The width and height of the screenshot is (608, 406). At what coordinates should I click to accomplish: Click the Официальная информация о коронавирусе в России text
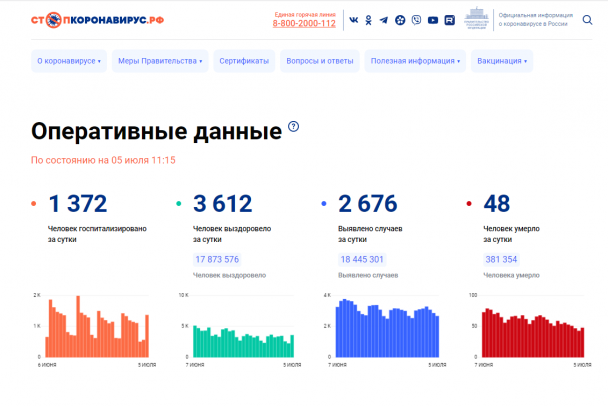pyautogui.click(x=535, y=19)
